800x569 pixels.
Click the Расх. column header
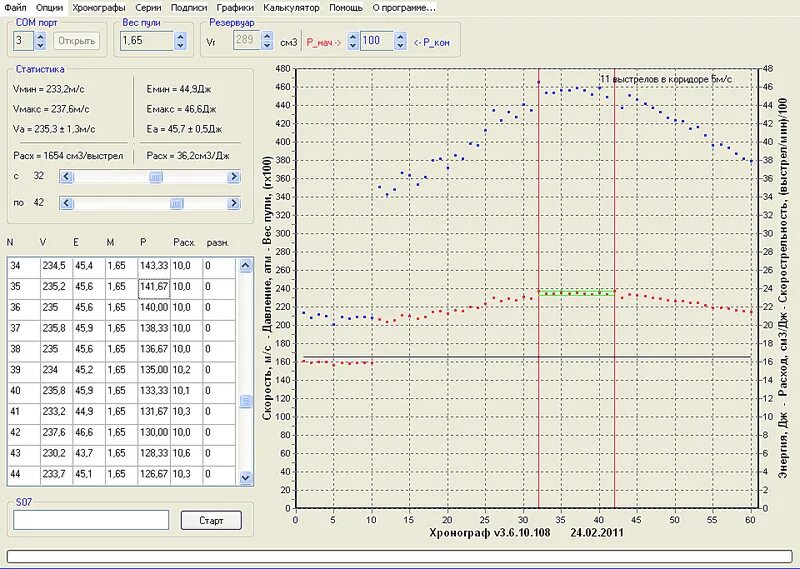point(184,242)
